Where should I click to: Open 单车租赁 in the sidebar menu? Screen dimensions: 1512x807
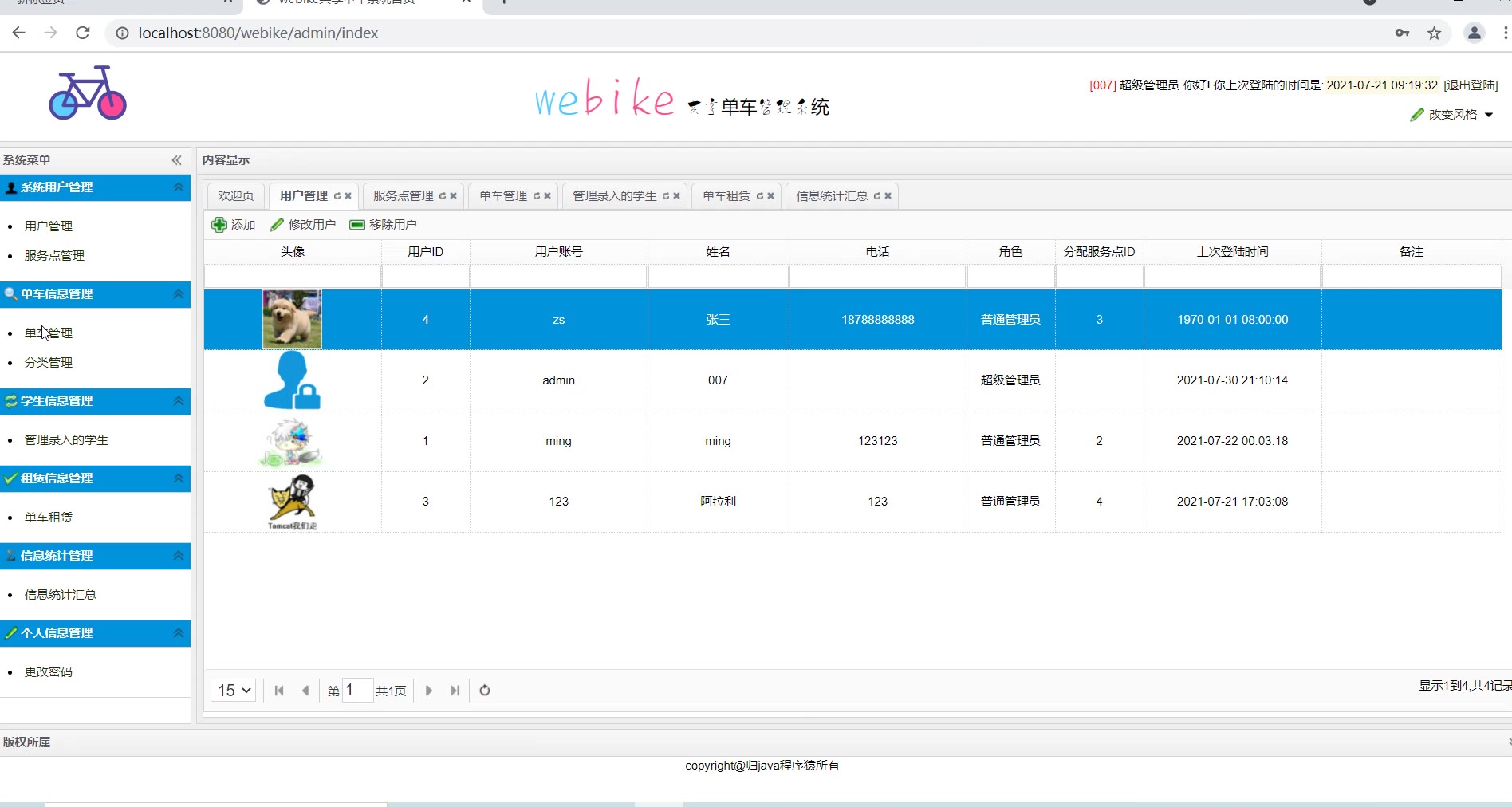49,518
